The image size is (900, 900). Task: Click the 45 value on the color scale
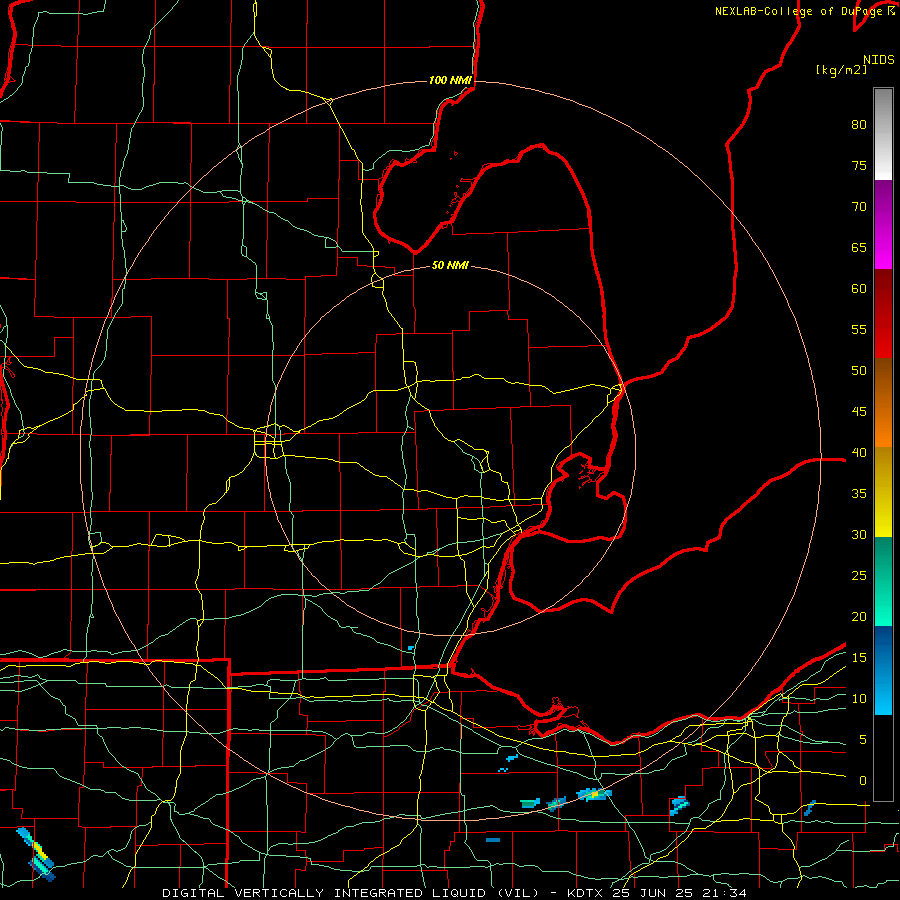(859, 412)
